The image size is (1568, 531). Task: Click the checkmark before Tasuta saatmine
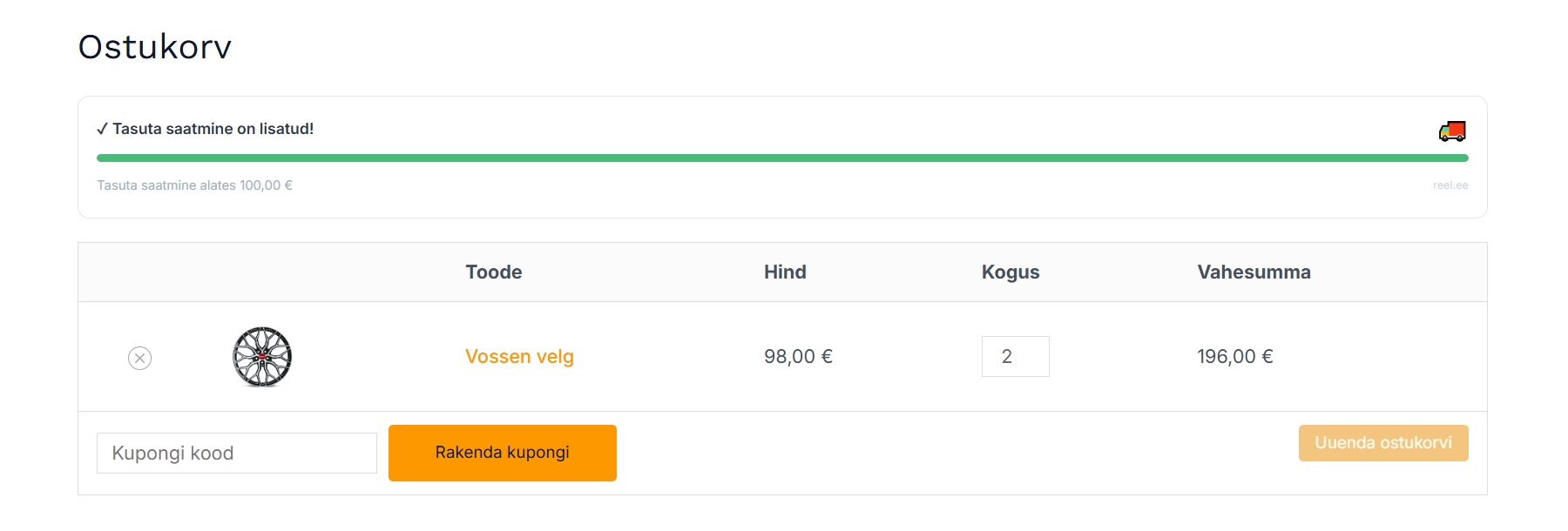click(102, 129)
